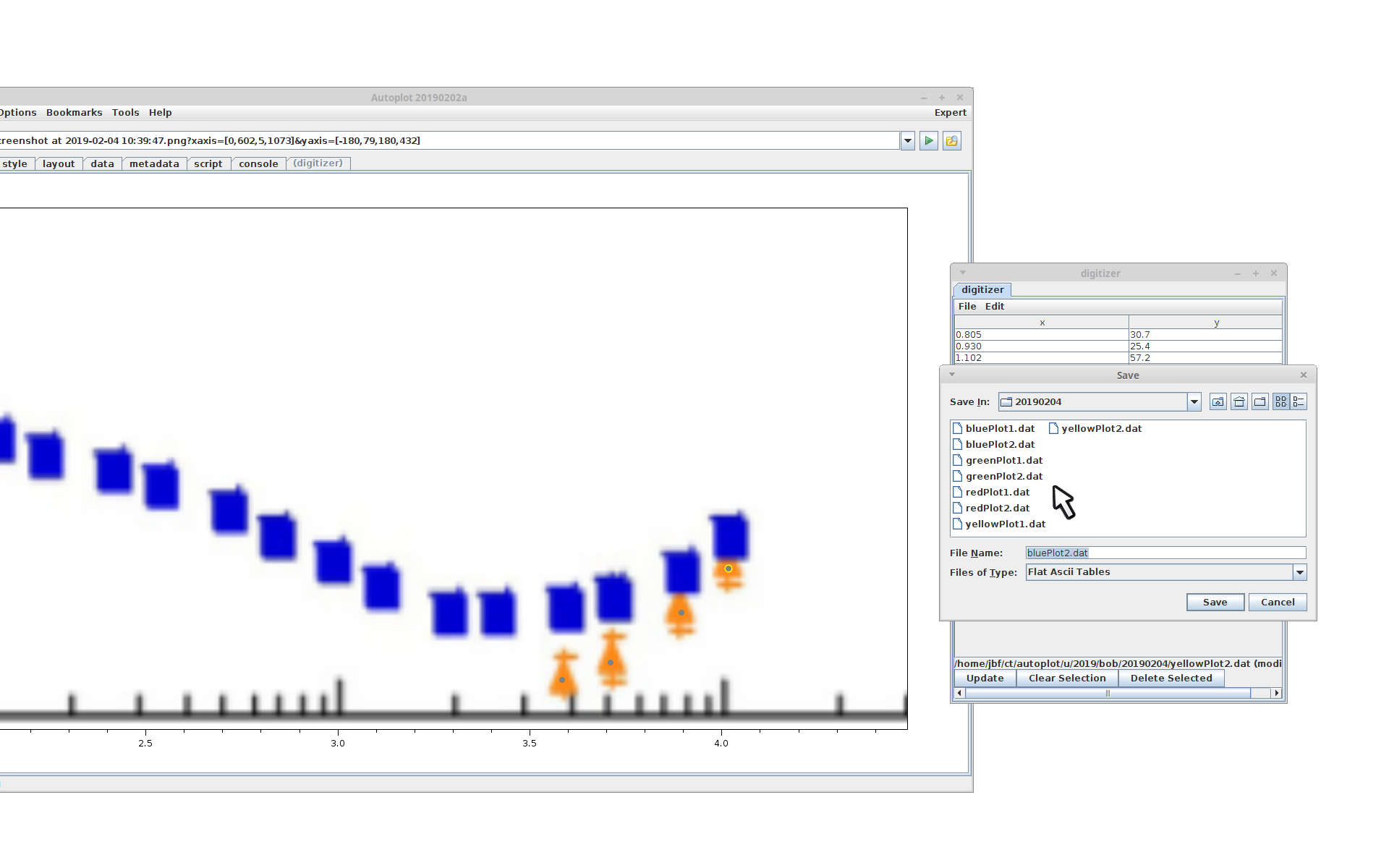Switch to the script tab
The image size is (1389, 868).
(x=208, y=164)
